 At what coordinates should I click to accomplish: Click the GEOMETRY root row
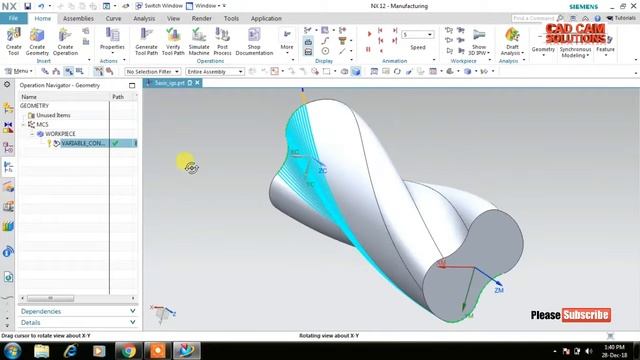click(x=34, y=106)
